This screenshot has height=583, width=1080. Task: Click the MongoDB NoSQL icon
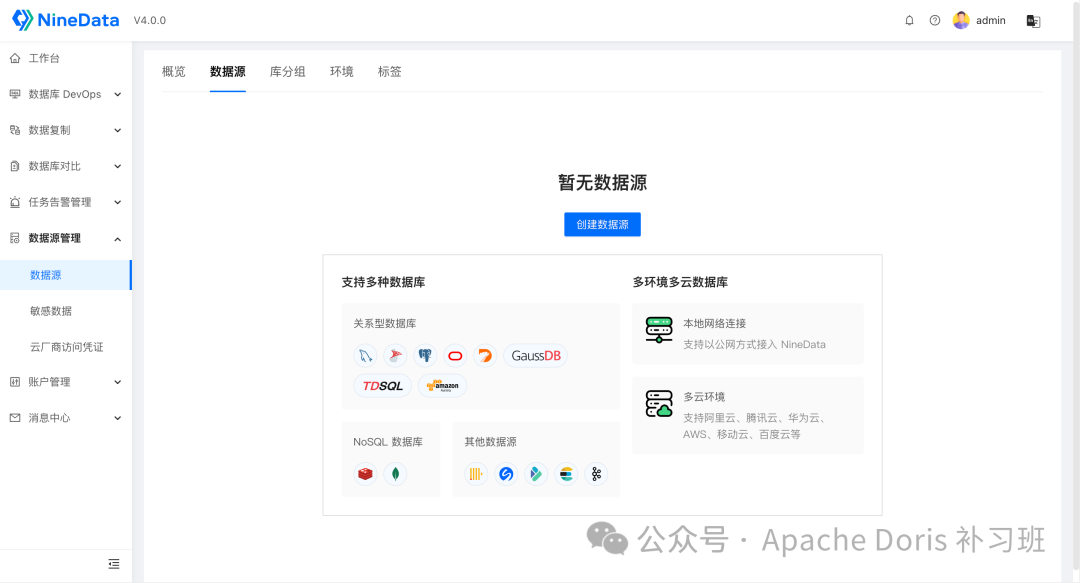coord(395,473)
